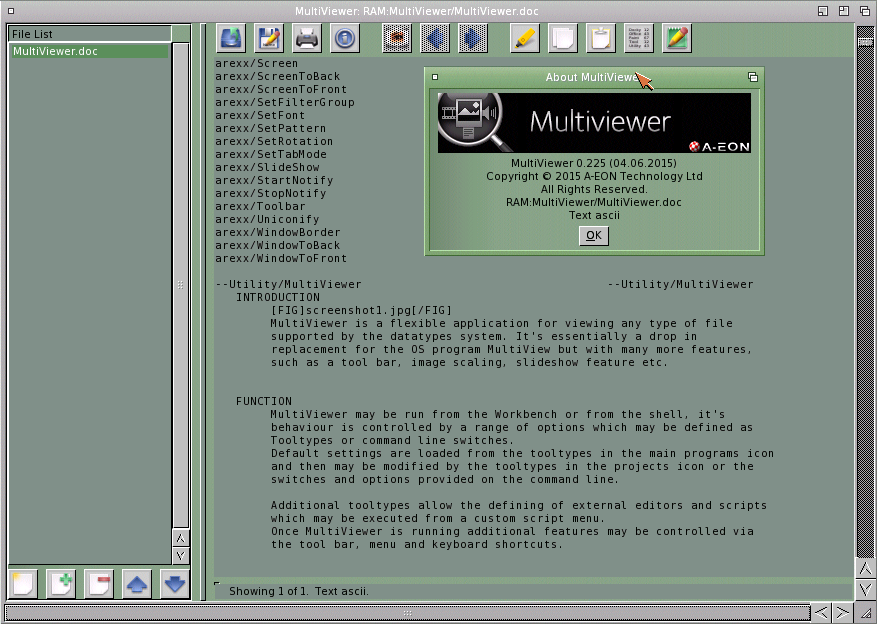This screenshot has width=877, height=624.
Task: Click the 'arexx/ScreenToBack' line
Action: point(277,77)
